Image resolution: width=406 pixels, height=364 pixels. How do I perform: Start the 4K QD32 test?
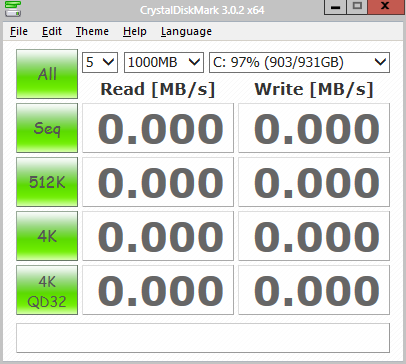click(x=47, y=290)
